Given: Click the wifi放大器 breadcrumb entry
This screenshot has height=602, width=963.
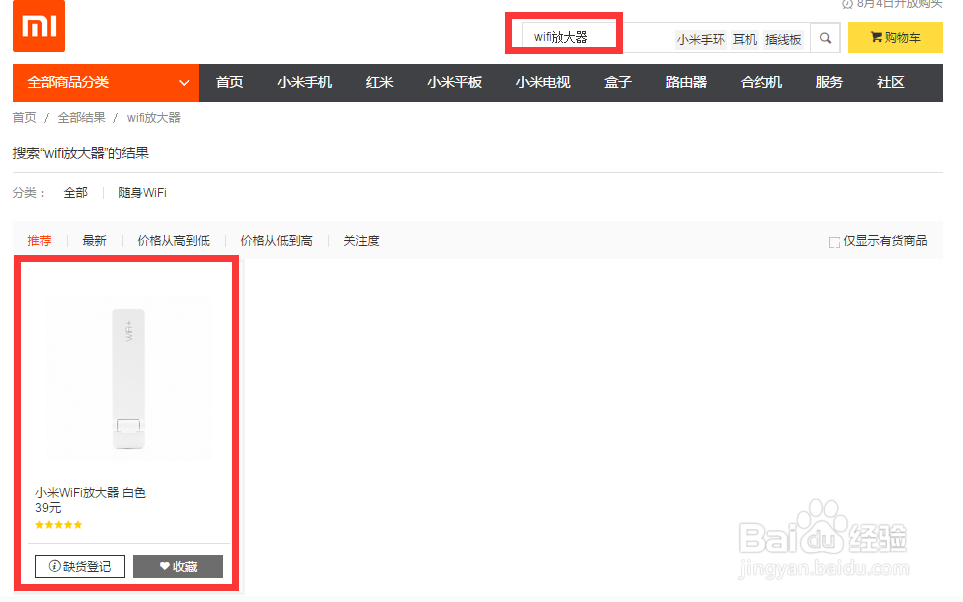Looking at the screenshot, I should 154,117.
